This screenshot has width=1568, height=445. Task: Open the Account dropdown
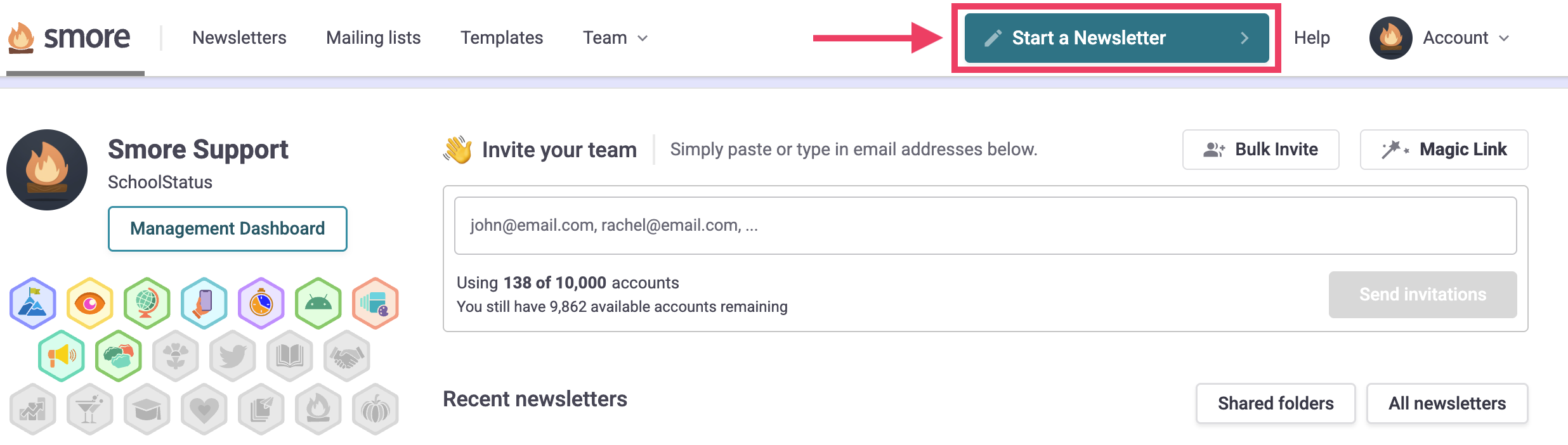click(x=1465, y=38)
